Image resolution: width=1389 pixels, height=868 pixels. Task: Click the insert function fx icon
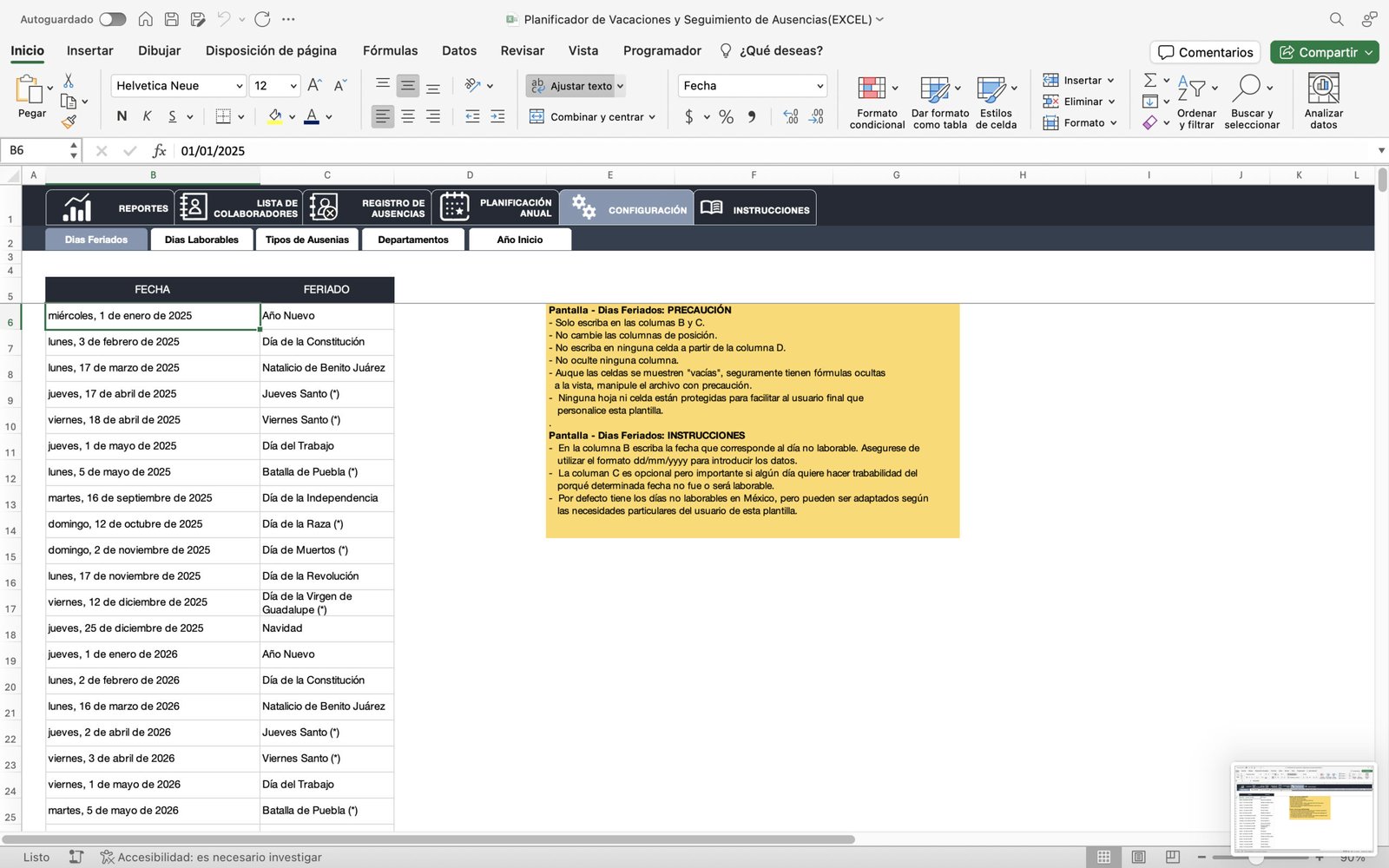[159, 151]
